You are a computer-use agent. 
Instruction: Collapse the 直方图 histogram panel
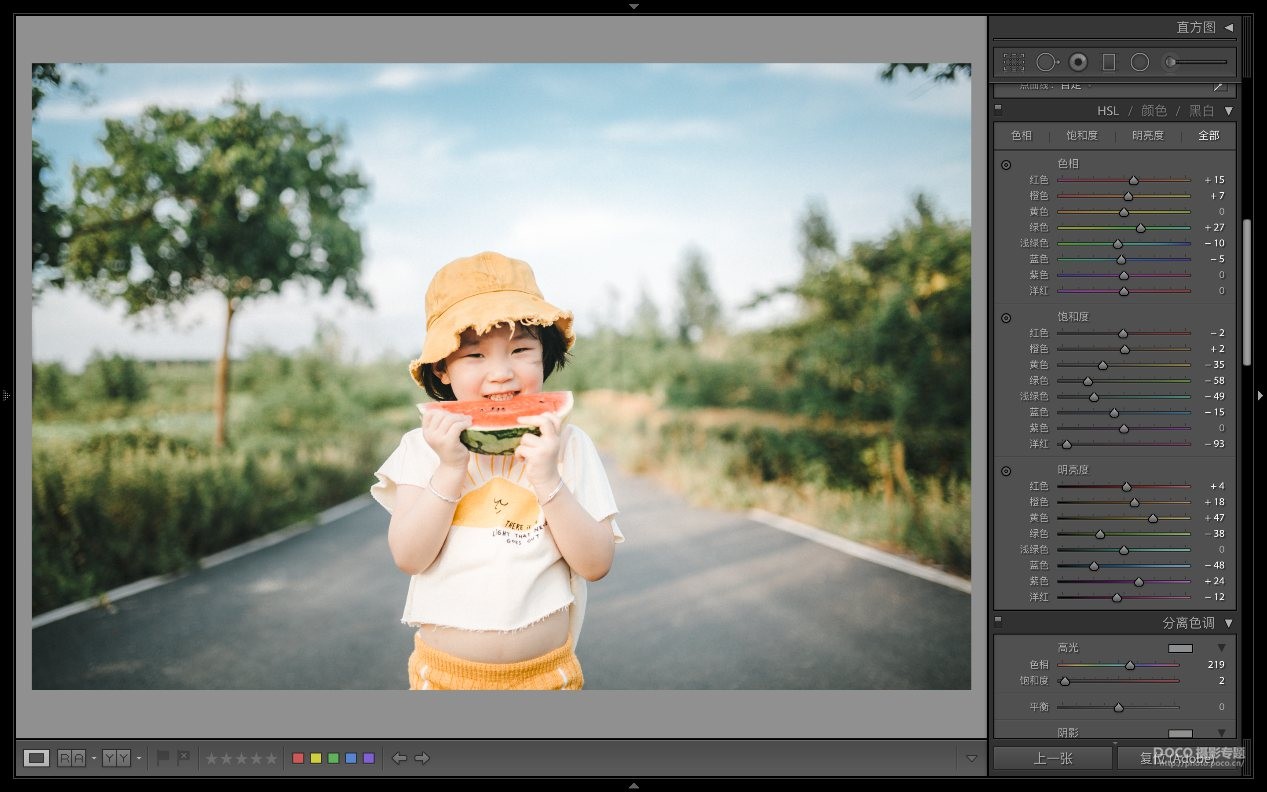[1229, 28]
